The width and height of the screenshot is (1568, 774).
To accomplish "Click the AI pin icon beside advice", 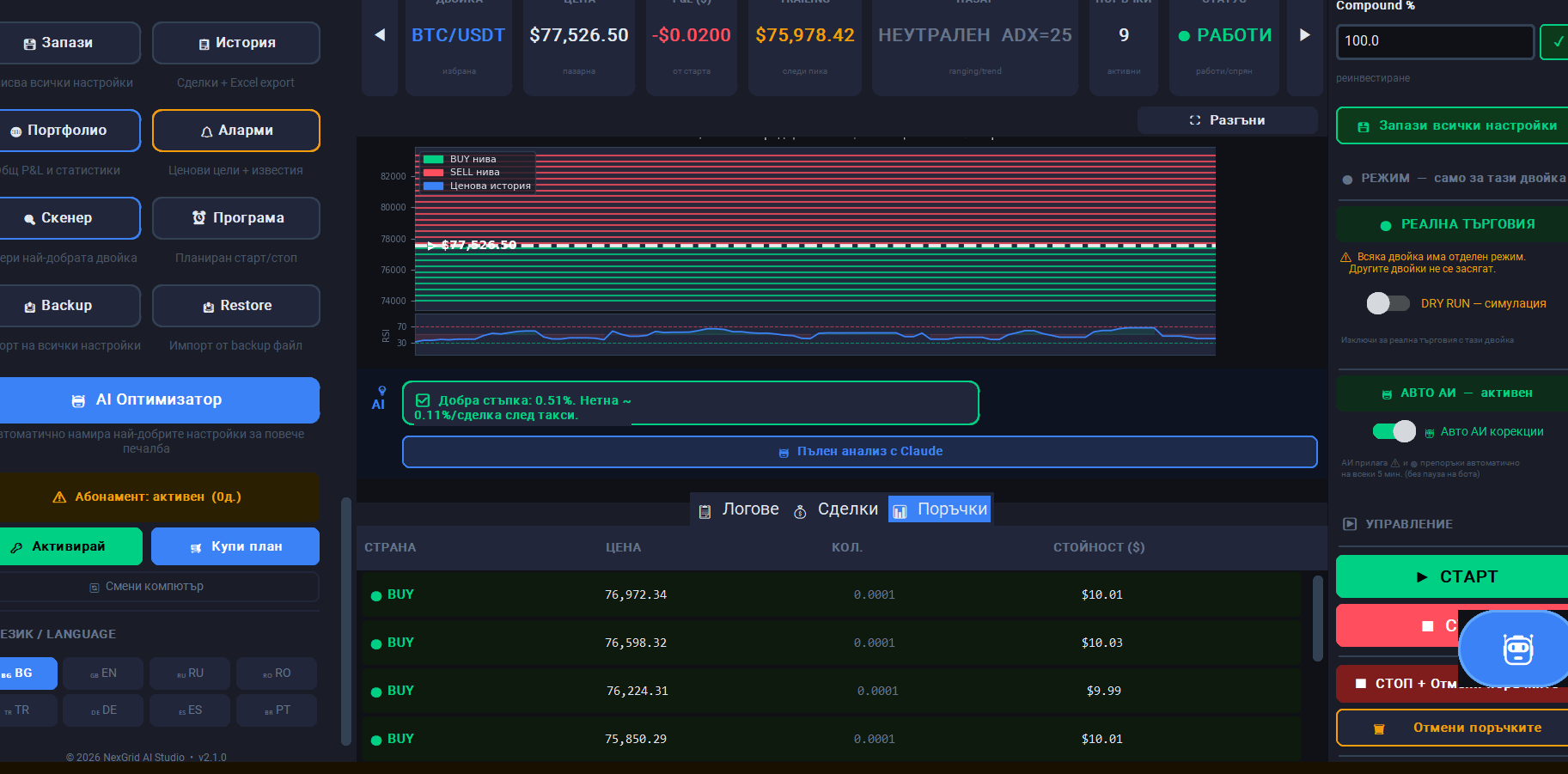I will coord(381,392).
